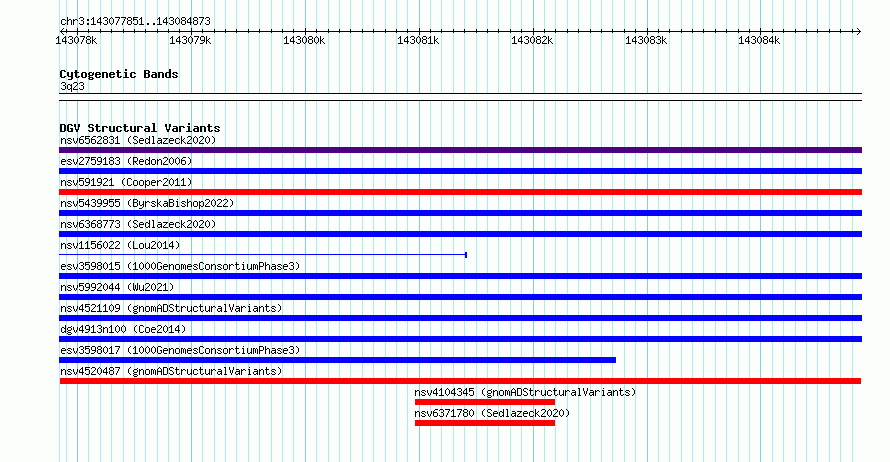
Task: Open the nsv6371780 (Sedlazeck2020) label
Action: [492, 413]
